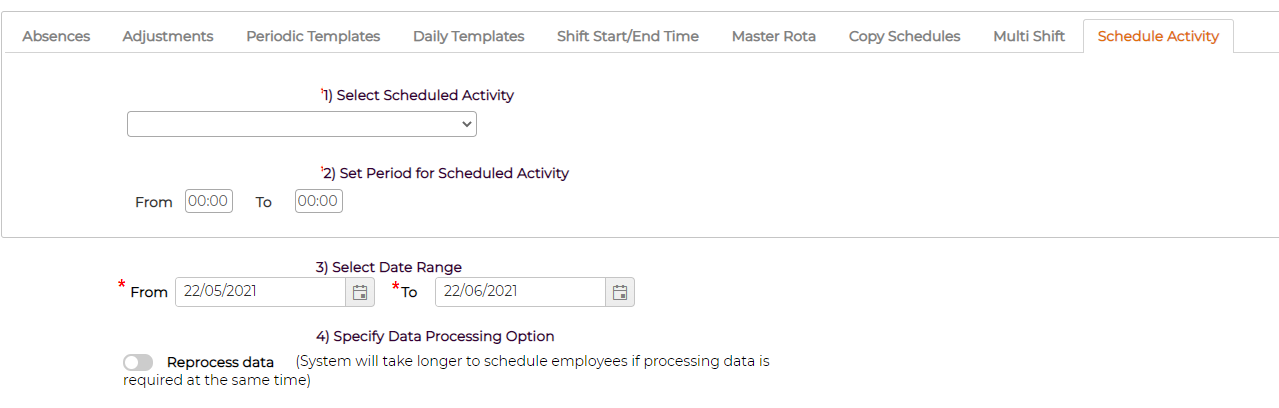
Task: Focus the period From time field
Action: (x=209, y=201)
